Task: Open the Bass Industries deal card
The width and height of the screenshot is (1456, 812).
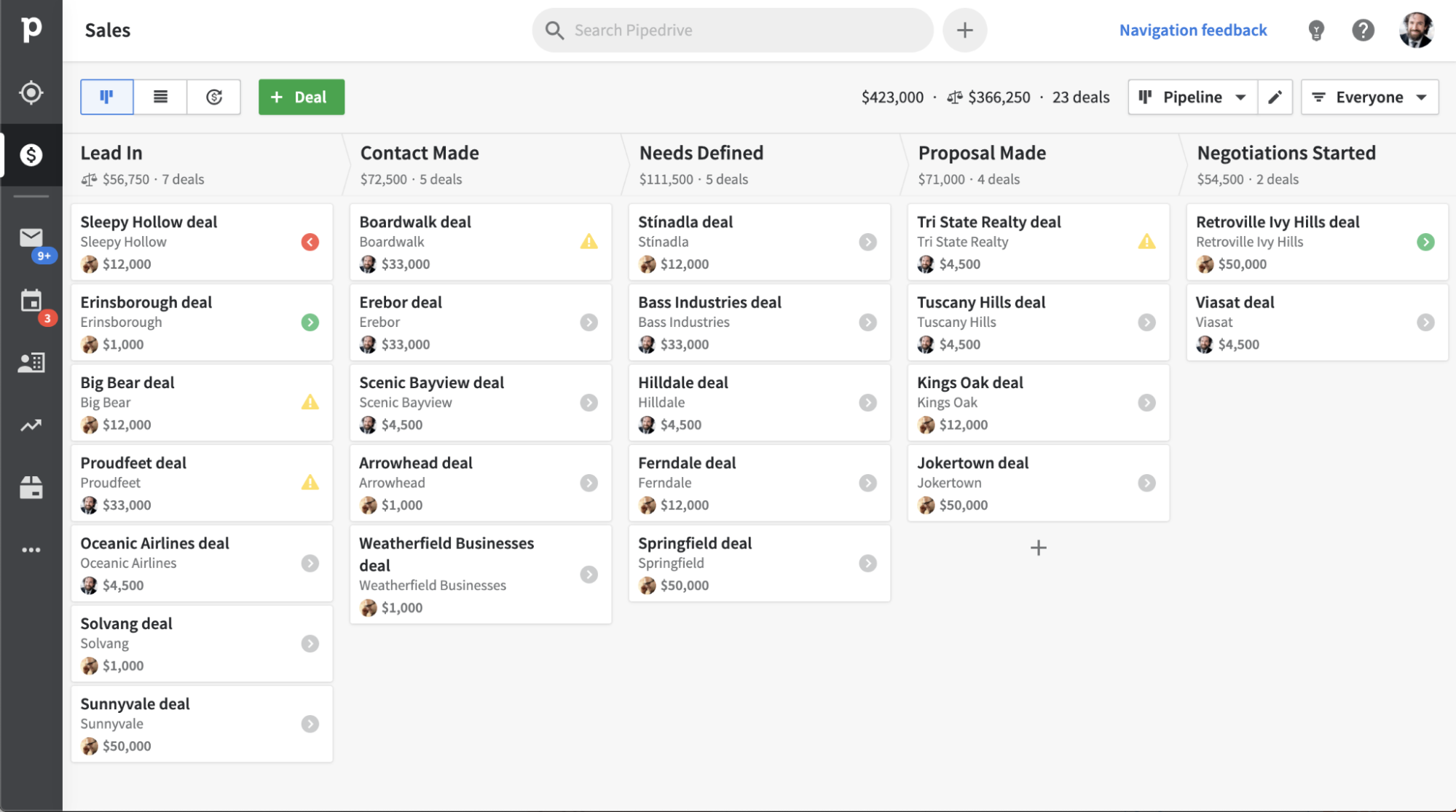Action: tap(760, 322)
